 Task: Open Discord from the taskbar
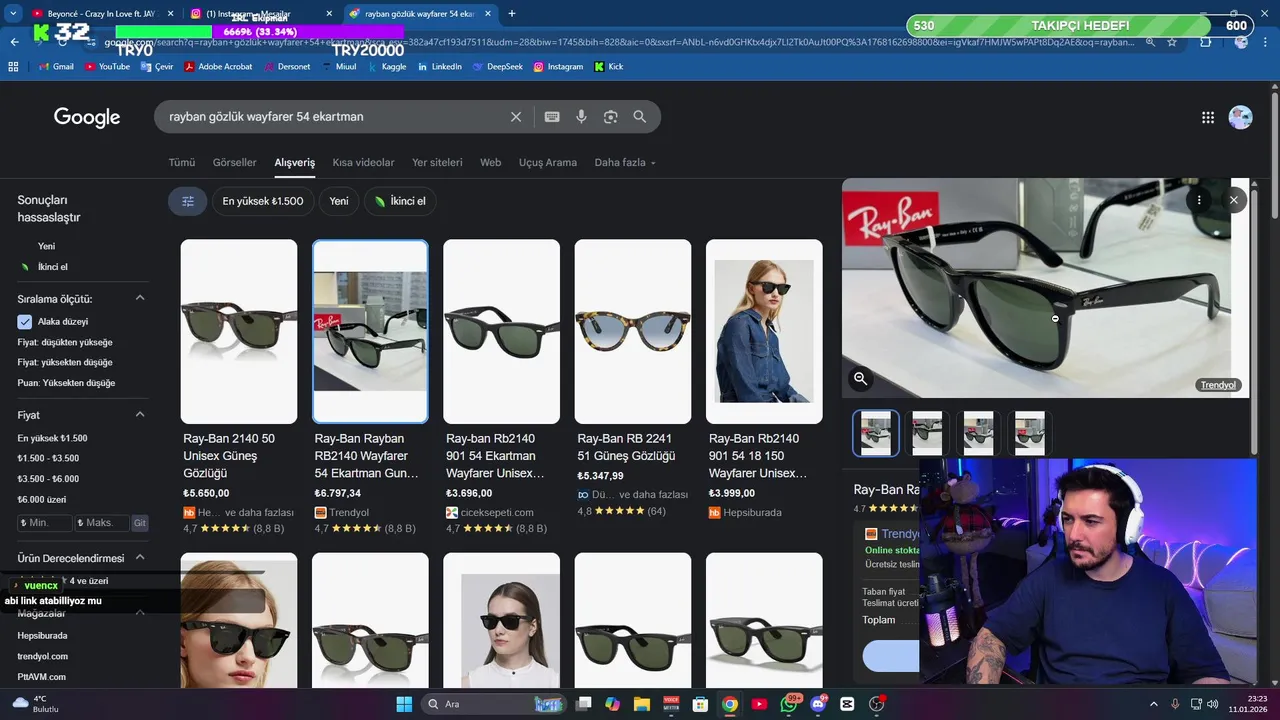click(x=818, y=704)
